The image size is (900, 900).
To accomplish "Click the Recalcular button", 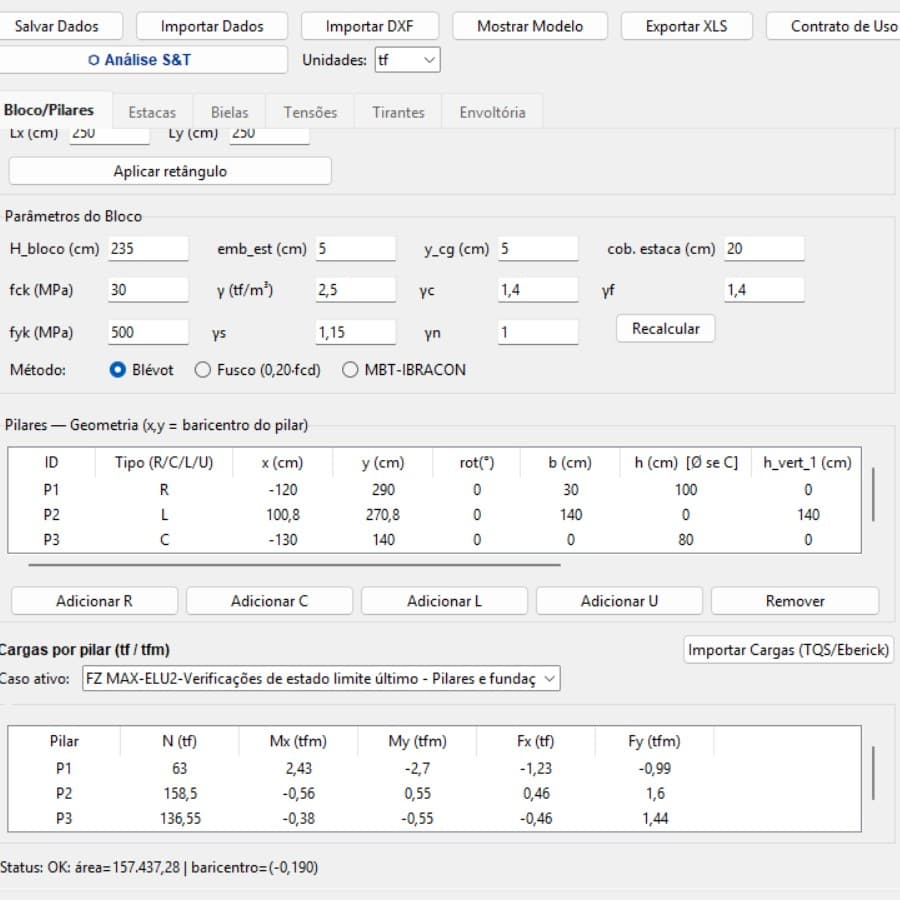I will pyautogui.click(x=666, y=329).
